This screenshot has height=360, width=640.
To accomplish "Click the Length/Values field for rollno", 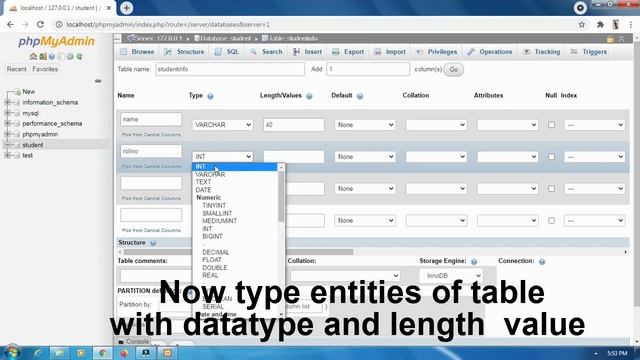I will point(294,157).
